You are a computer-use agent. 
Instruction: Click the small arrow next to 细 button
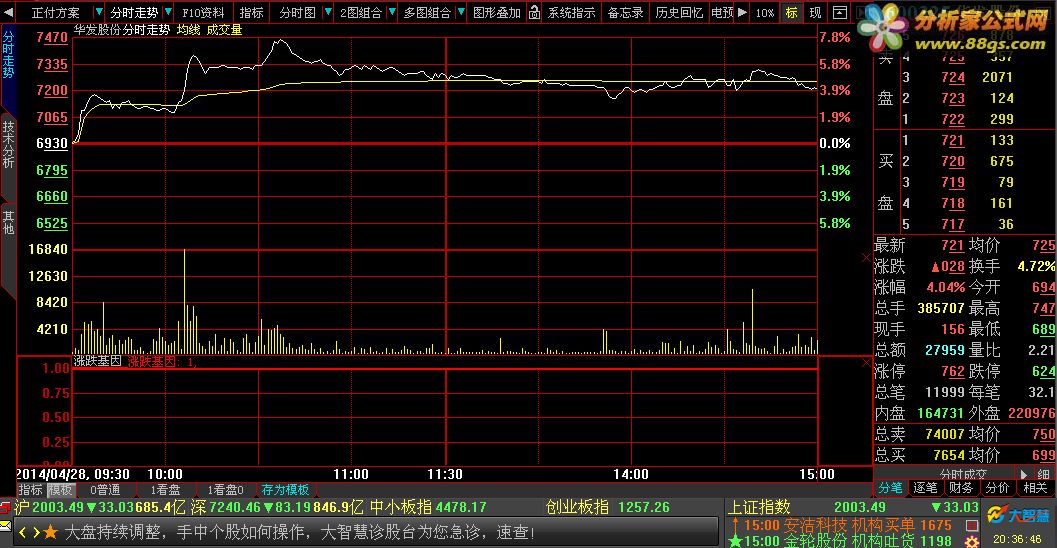coord(1023,475)
